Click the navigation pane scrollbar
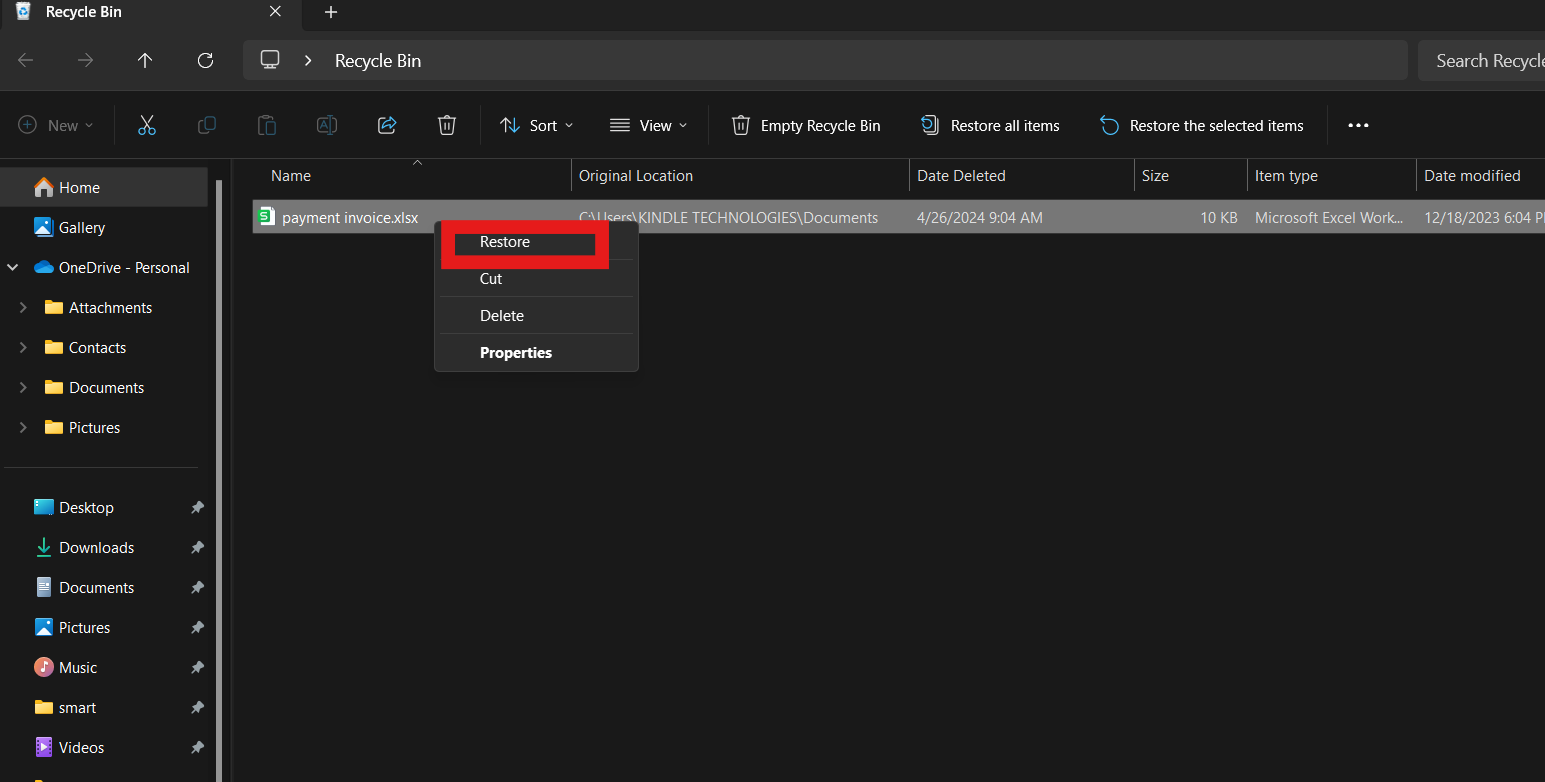Image resolution: width=1545 pixels, height=782 pixels. (220, 480)
